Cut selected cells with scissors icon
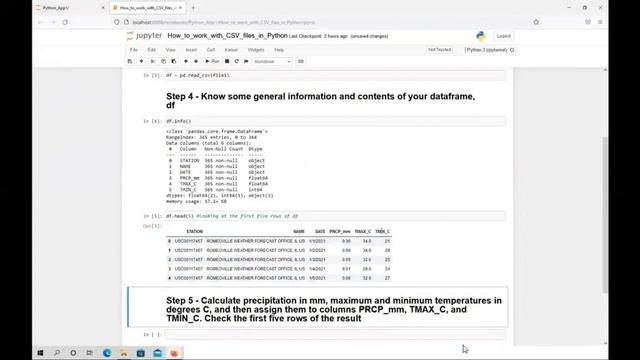 coord(153,61)
